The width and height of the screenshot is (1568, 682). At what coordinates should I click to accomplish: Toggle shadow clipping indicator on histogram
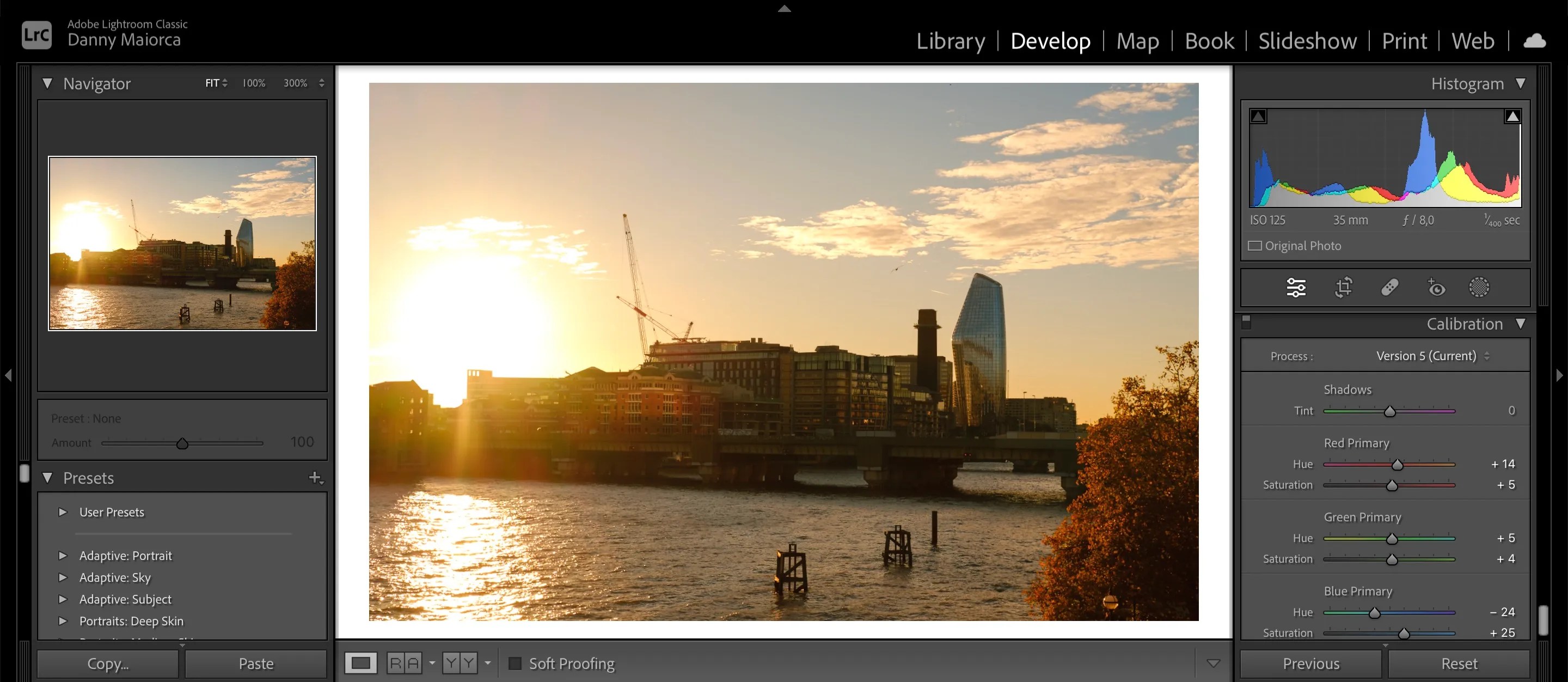pos(1259,115)
